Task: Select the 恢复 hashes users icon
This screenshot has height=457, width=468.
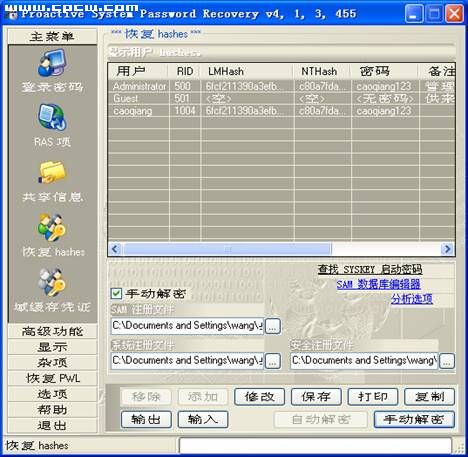Action: coord(52,228)
